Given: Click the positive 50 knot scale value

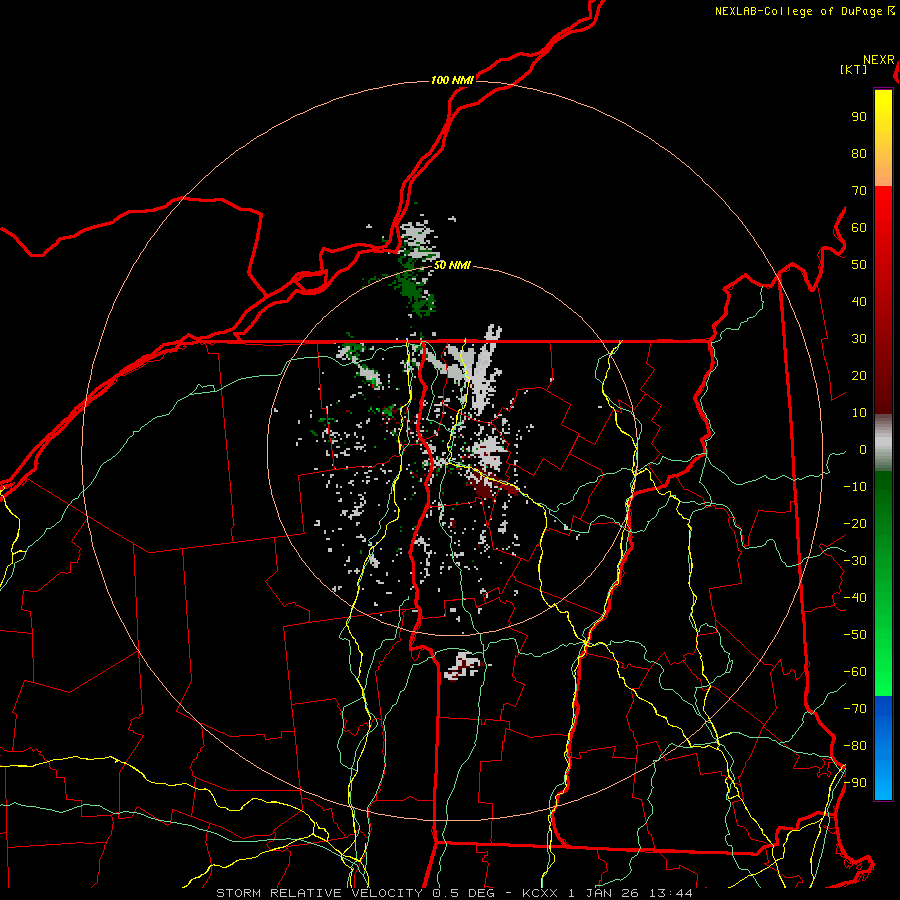Looking at the screenshot, I should click(859, 265).
